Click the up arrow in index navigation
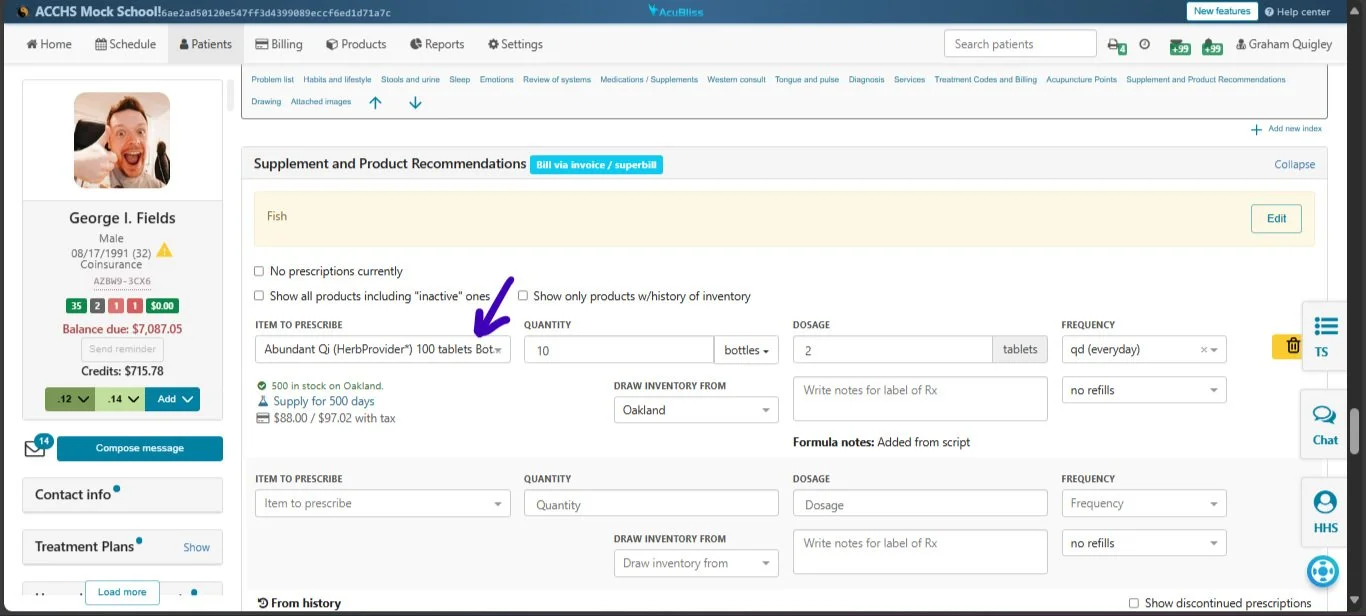The width and height of the screenshot is (1366, 616). [x=376, y=102]
